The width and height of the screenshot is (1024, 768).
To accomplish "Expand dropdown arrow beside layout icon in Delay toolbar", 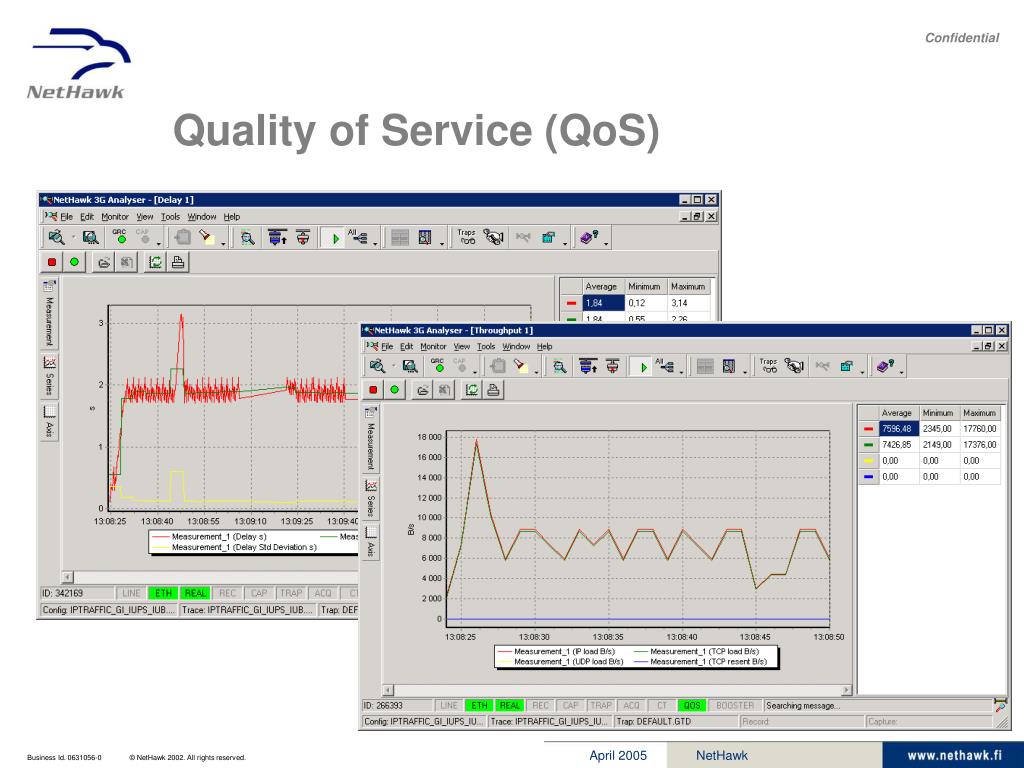I will [442, 242].
